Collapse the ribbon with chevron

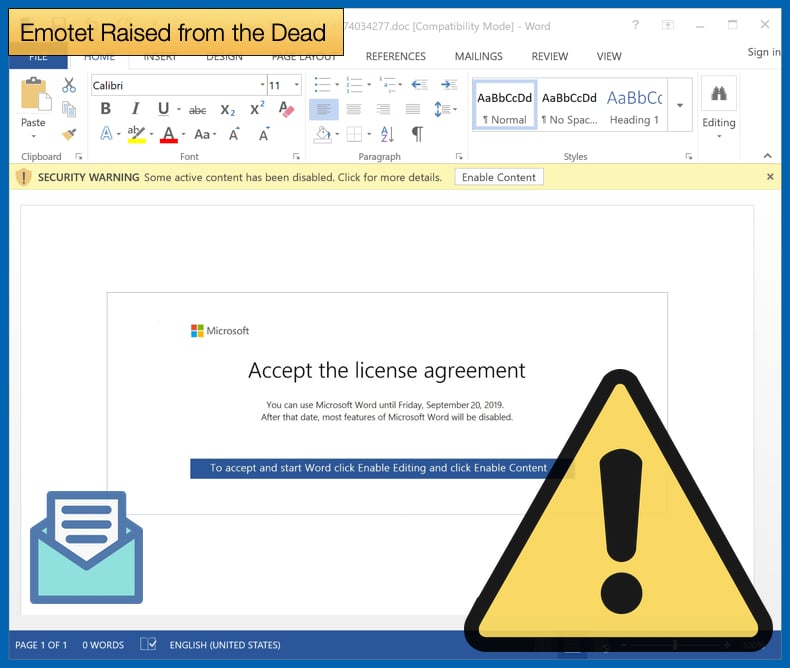[x=767, y=156]
